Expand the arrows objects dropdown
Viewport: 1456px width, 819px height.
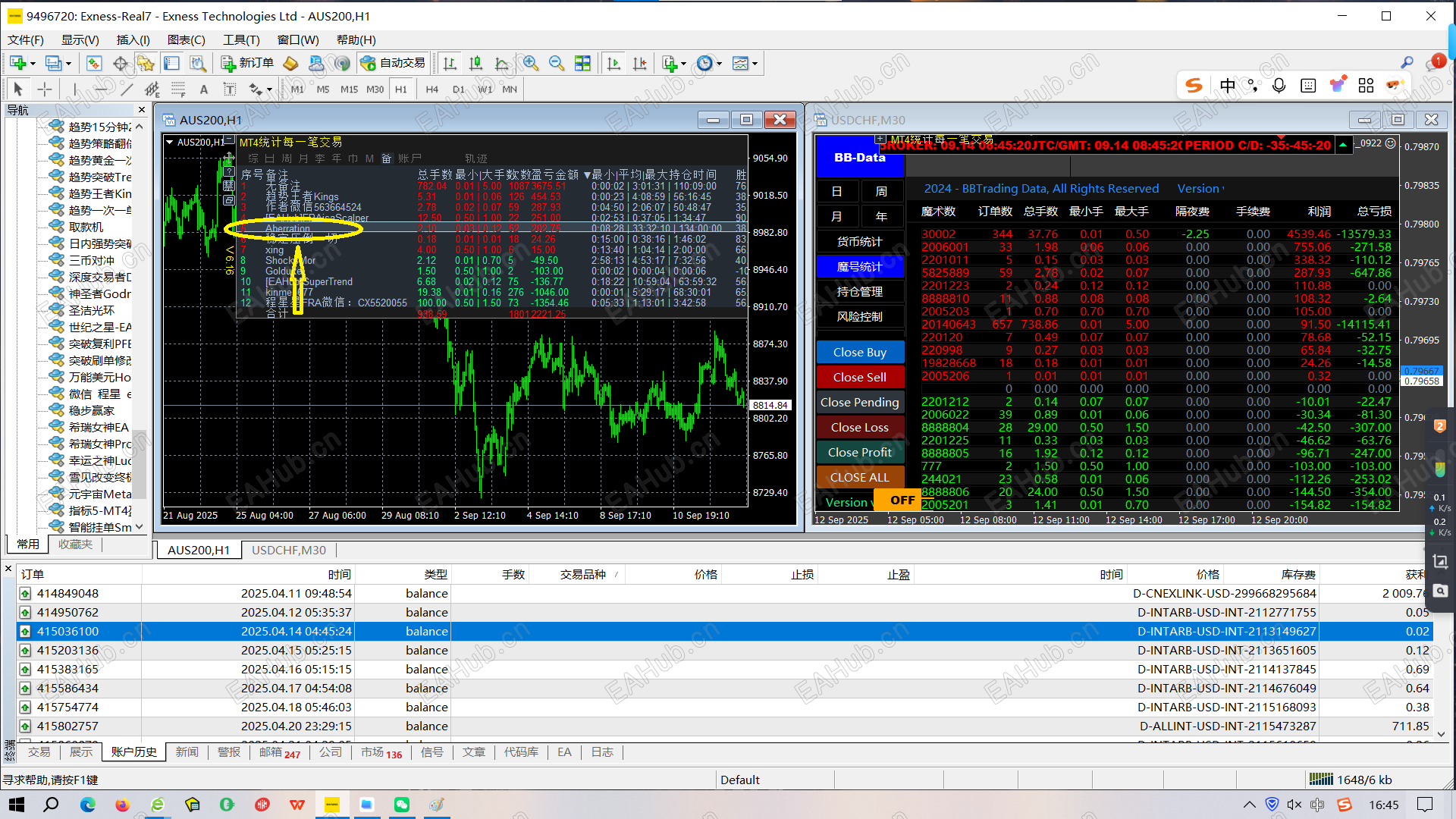[269, 89]
